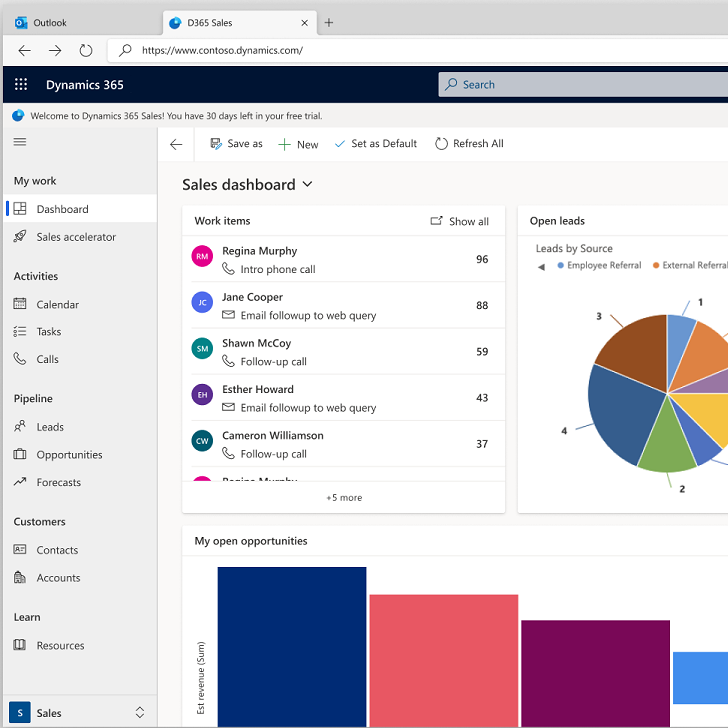Click the browser back navigation arrow
Viewport: 728px width, 728px height.
click(x=24, y=50)
